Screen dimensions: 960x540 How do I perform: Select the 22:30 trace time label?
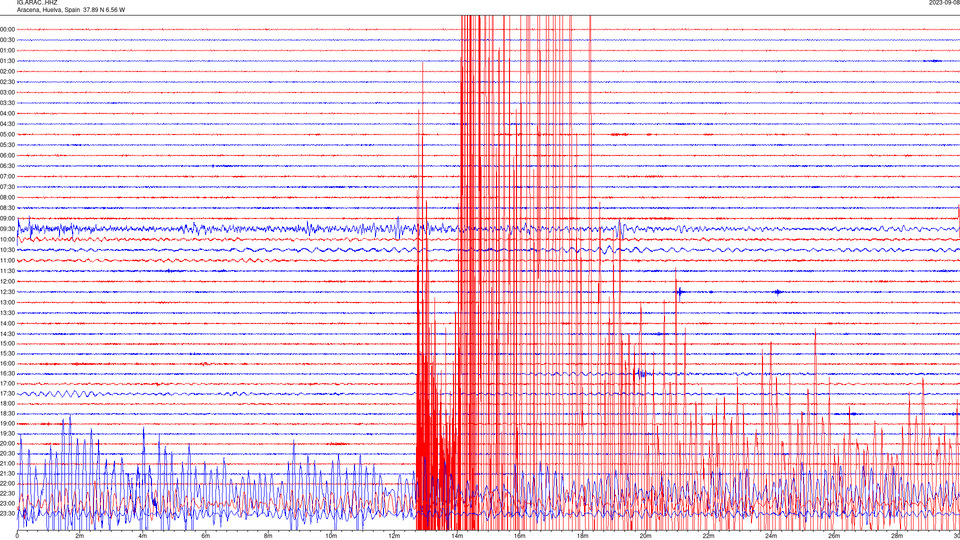click(x=7, y=493)
